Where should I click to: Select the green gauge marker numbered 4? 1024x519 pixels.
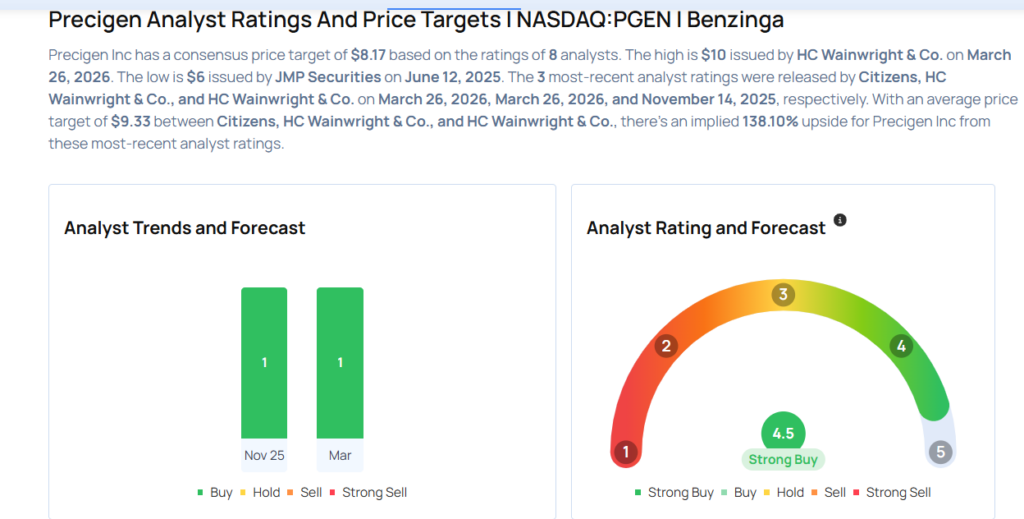(x=901, y=346)
